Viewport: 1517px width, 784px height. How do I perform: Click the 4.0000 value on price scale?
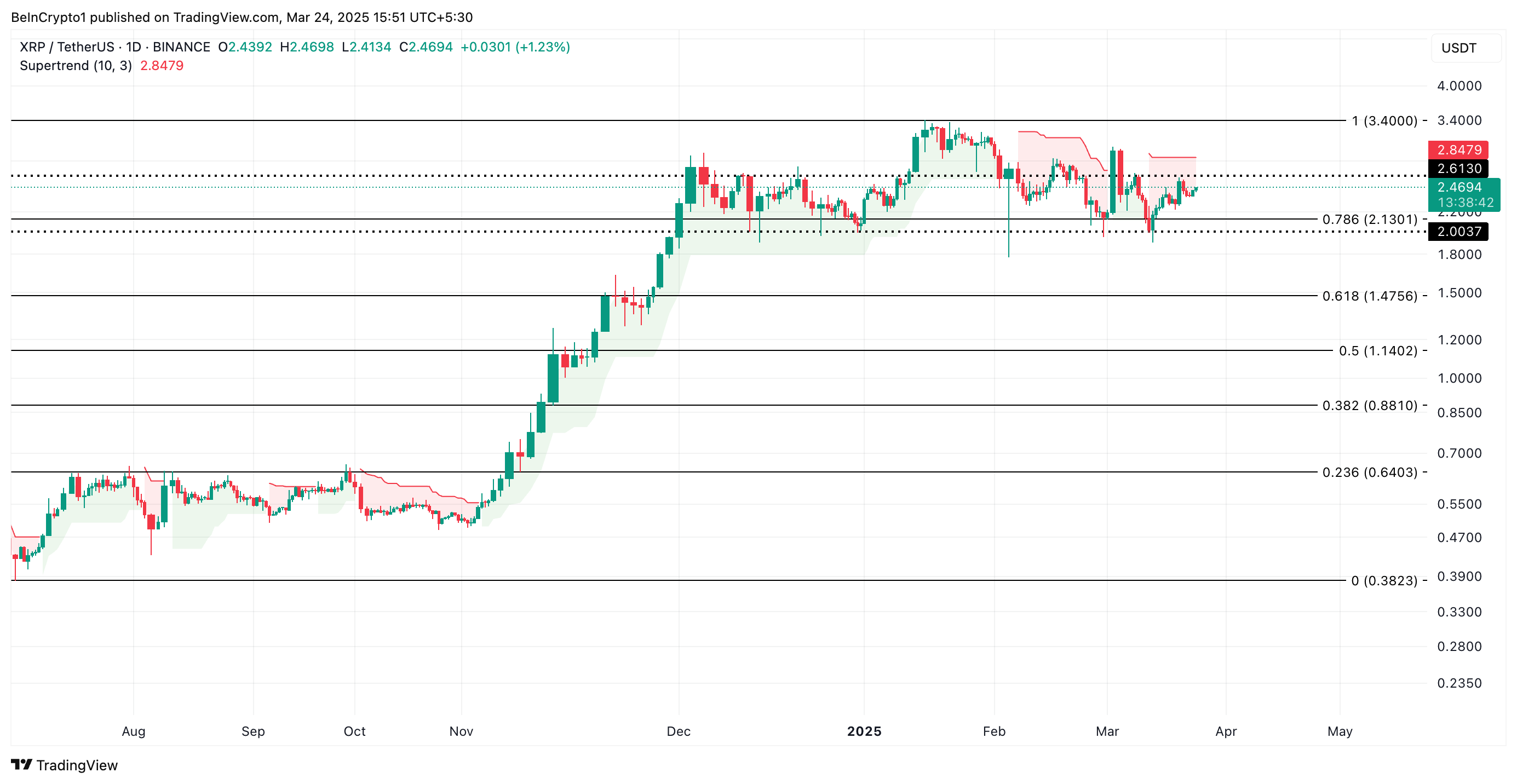(1459, 86)
